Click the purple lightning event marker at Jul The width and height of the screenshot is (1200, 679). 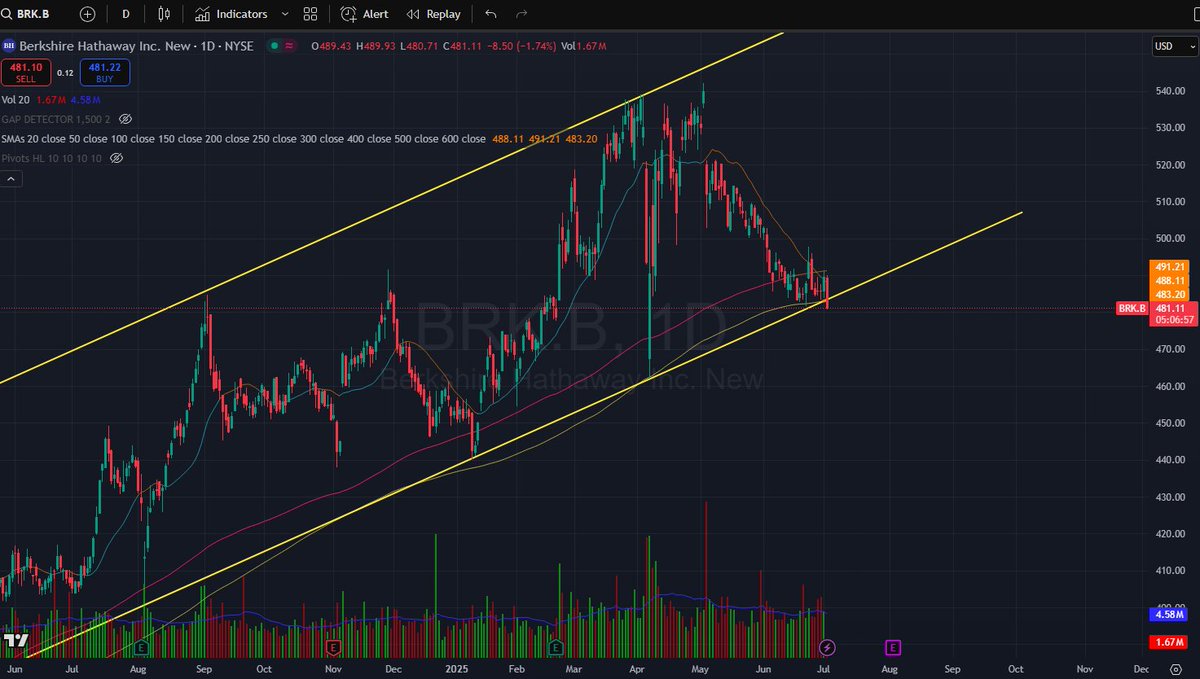pyautogui.click(x=827, y=648)
